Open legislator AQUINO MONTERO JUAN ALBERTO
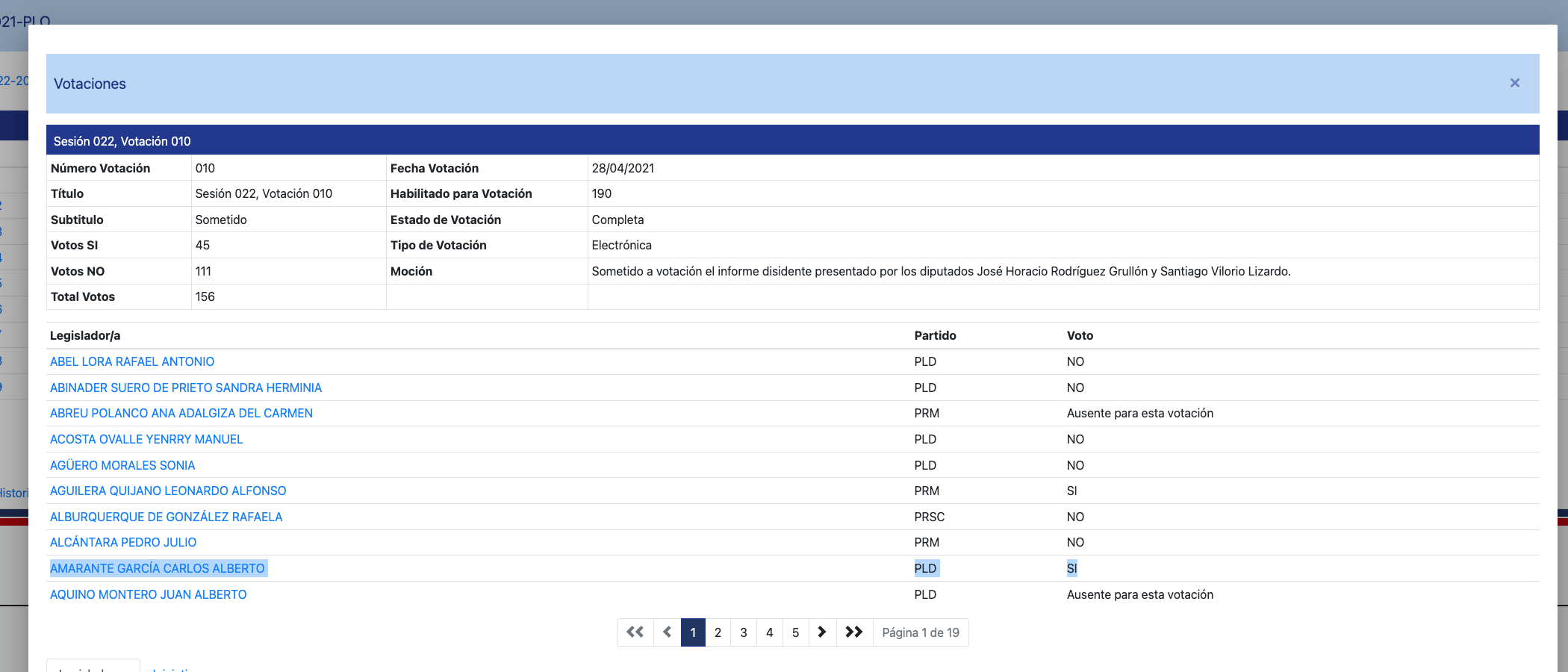1568x672 pixels. 149,594
